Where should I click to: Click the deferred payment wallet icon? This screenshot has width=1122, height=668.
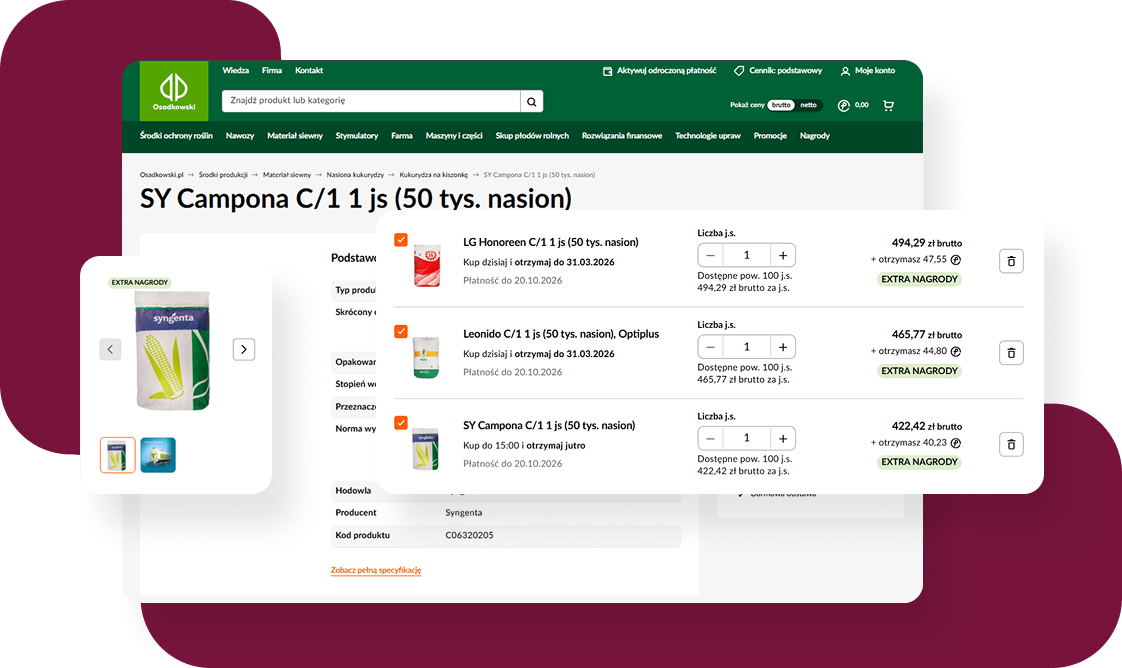click(608, 72)
